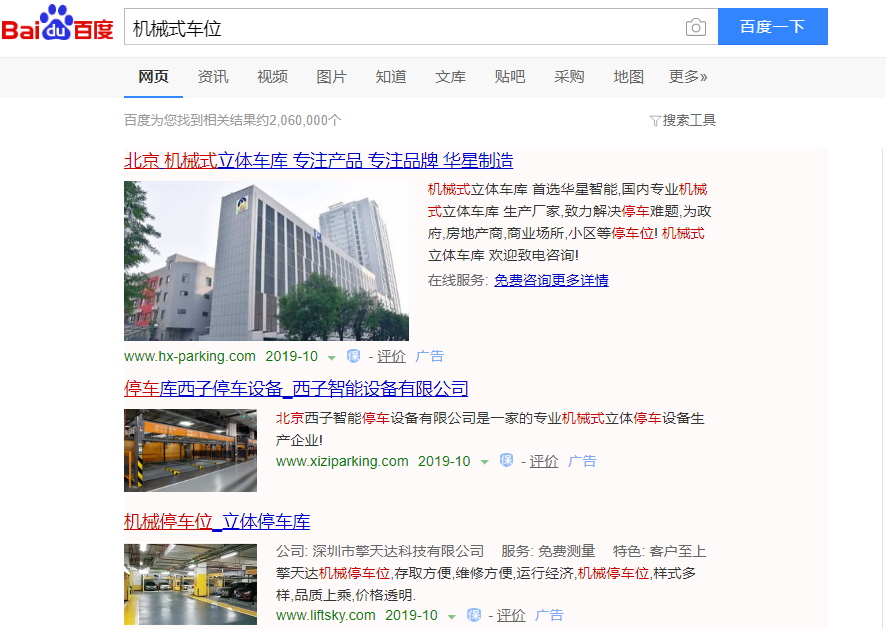886x629 pixels.
Task: Click the orange parking garage thumbnail
Action: point(190,450)
